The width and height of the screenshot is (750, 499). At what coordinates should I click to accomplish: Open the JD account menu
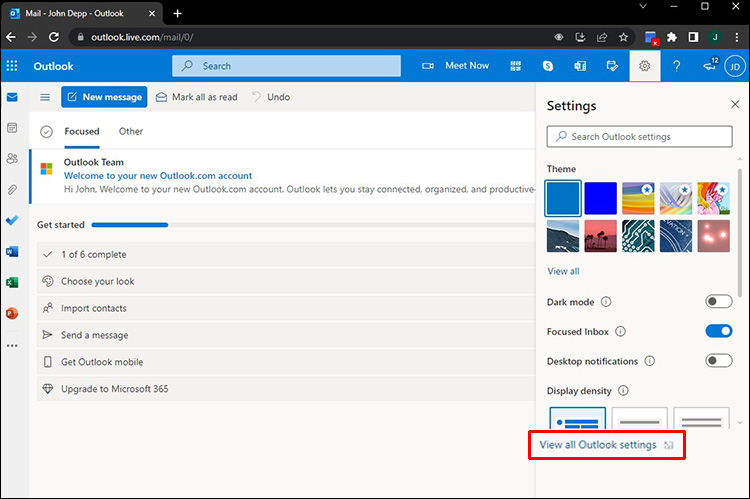pos(734,66)
